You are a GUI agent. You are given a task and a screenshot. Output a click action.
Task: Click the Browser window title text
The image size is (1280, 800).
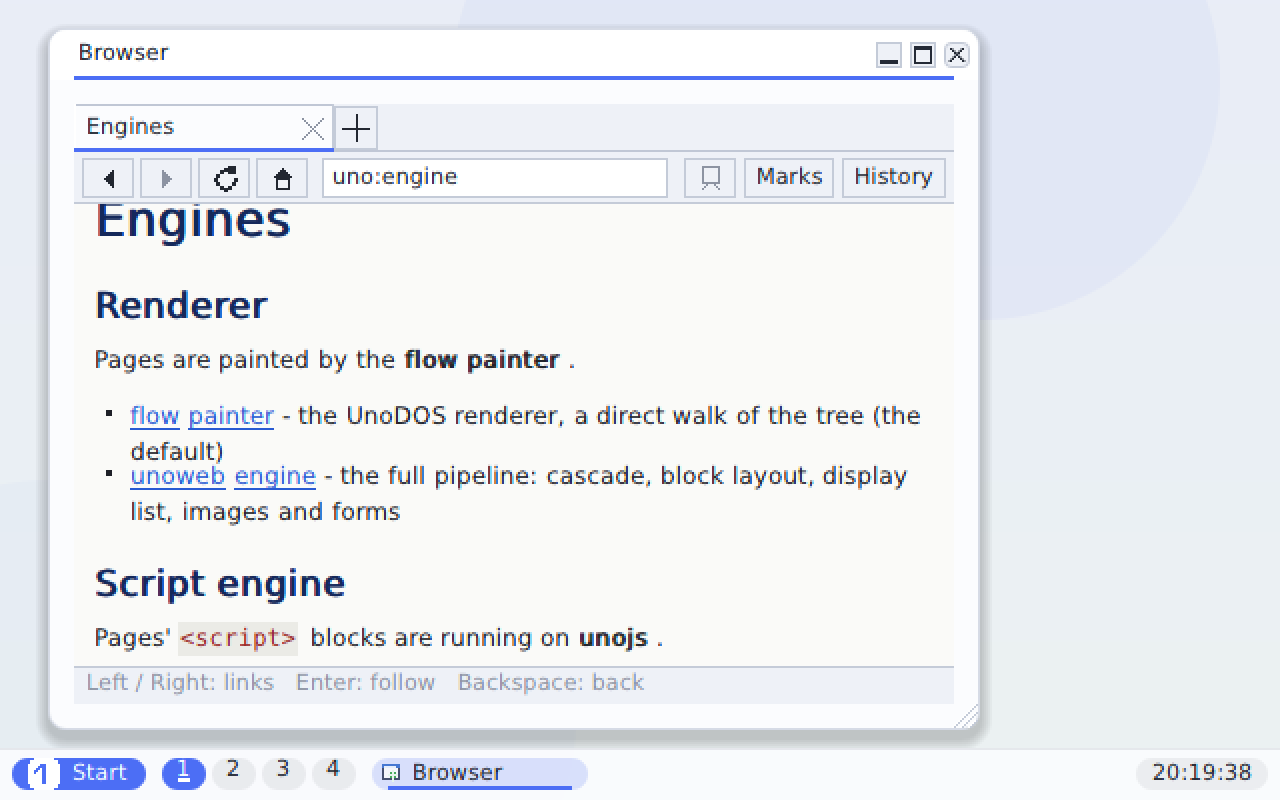click(x=123, y=53)
